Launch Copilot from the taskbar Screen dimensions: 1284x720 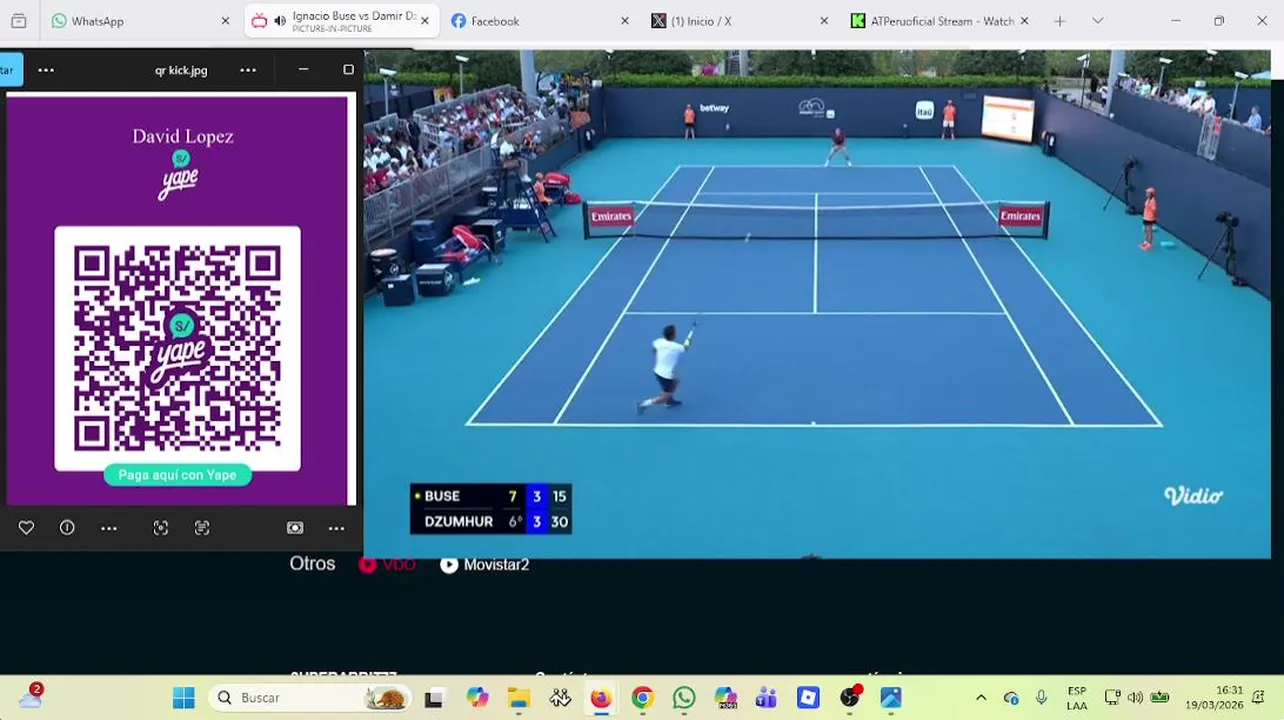coord(477,697)
